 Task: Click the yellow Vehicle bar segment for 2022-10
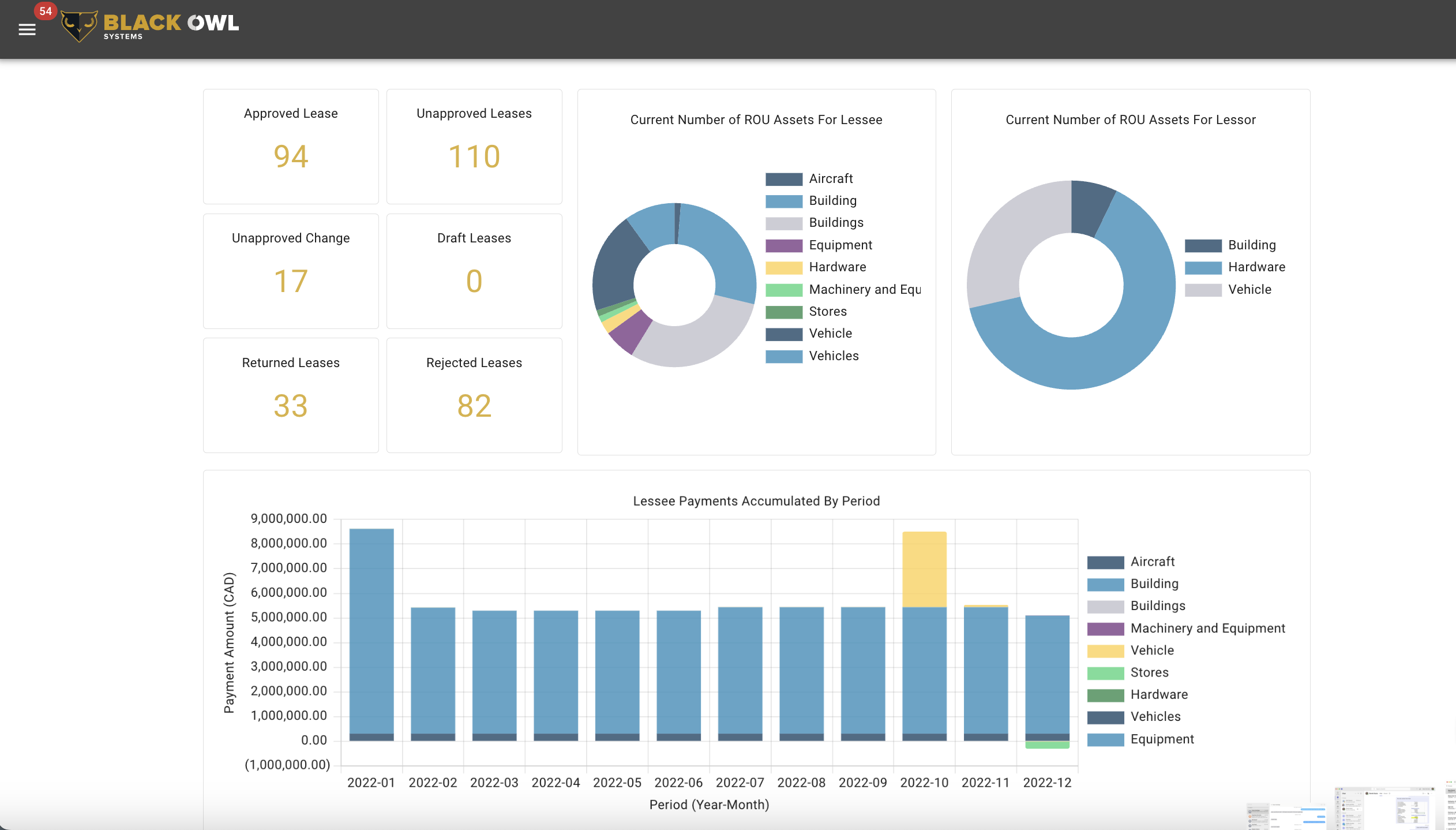924,569
